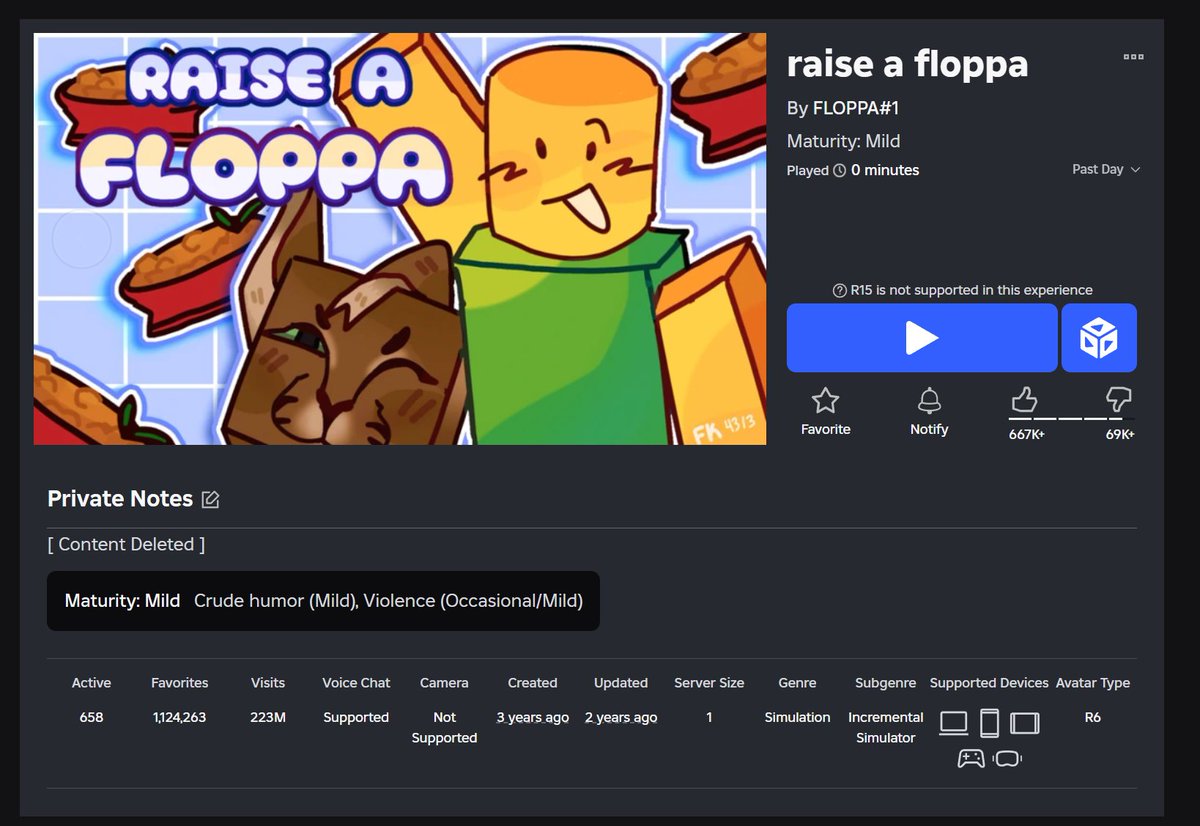
Task: Click the VR headset supported device icon
Action: [1008, 757]
